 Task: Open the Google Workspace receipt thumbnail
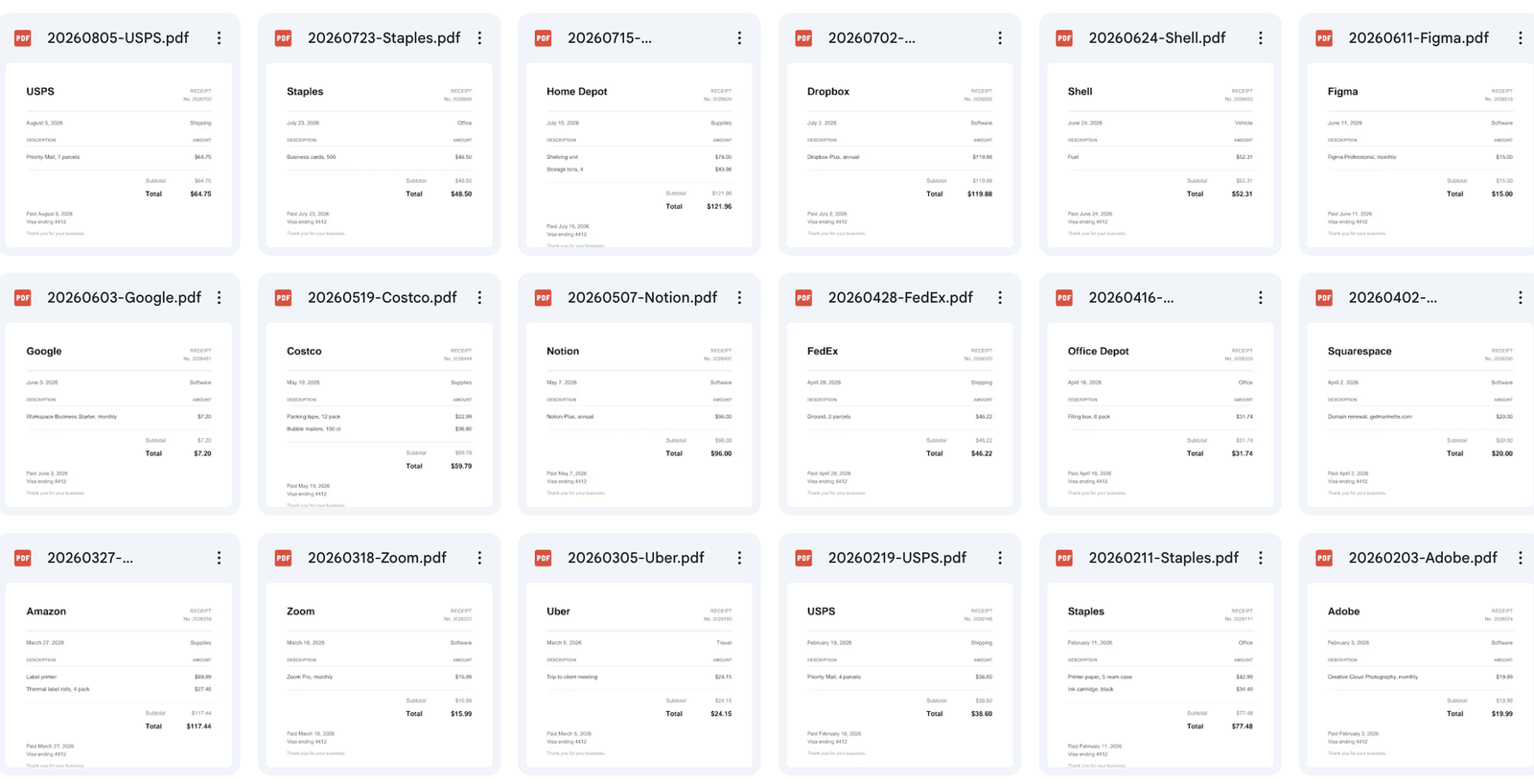119,415
